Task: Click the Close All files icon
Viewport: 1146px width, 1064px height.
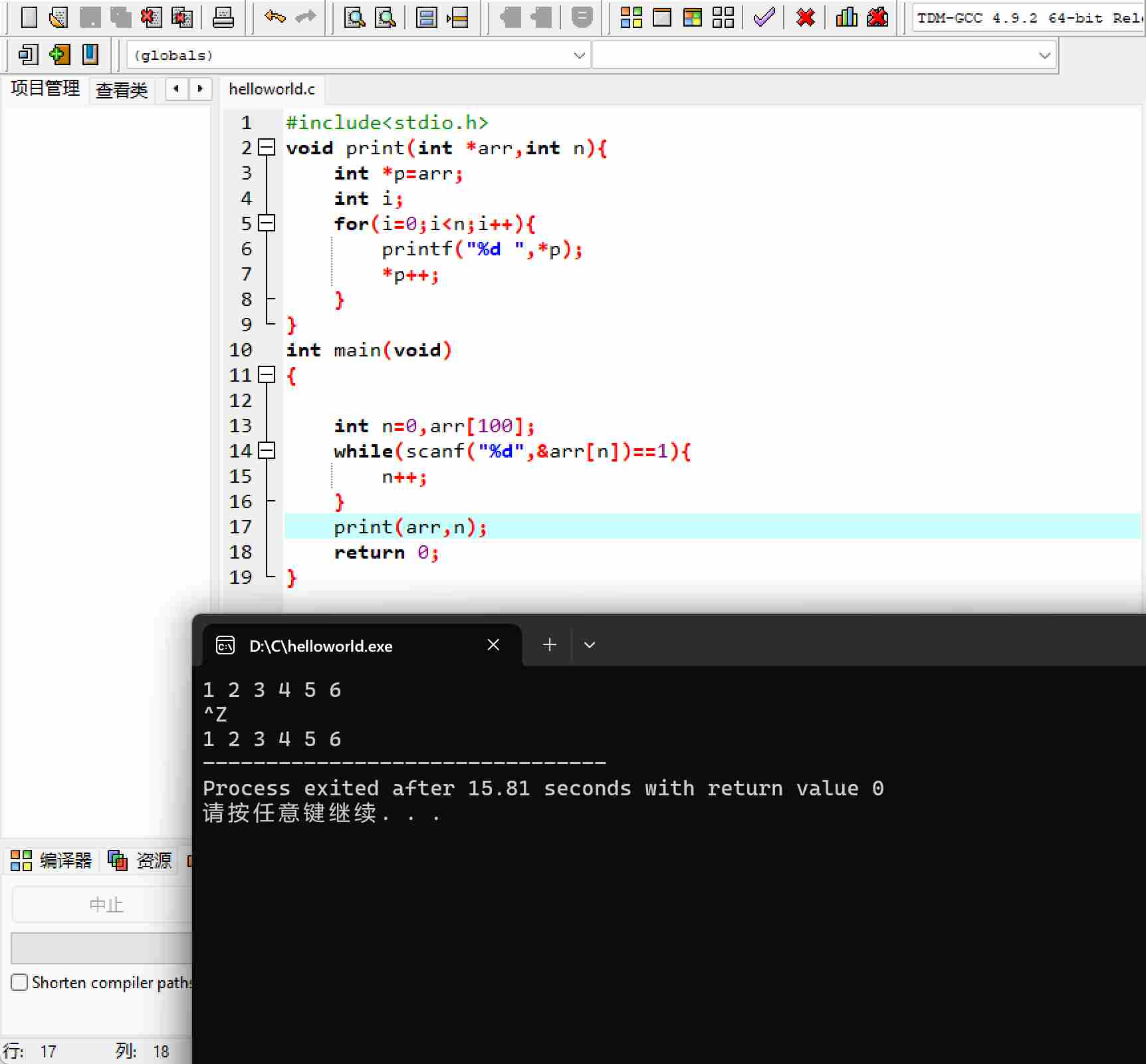Action: coord(181,17)
